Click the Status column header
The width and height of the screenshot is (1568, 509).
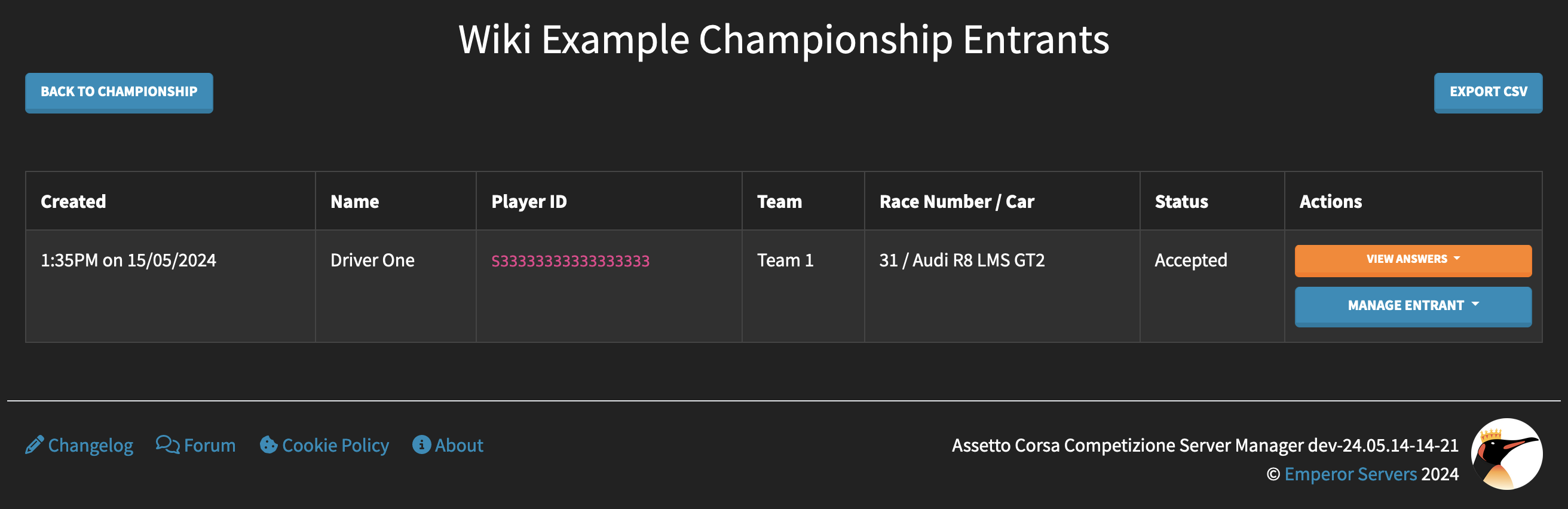pos(1181,201)
